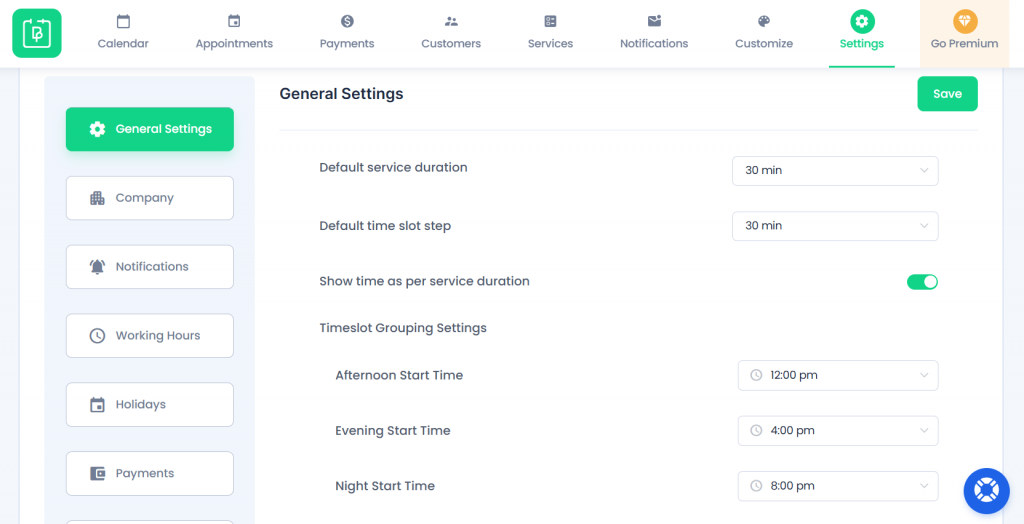Open the Afternoon Start Time dropdown
The width and height of the screenshot is (1024, 524).
click(x=838, y=375)
